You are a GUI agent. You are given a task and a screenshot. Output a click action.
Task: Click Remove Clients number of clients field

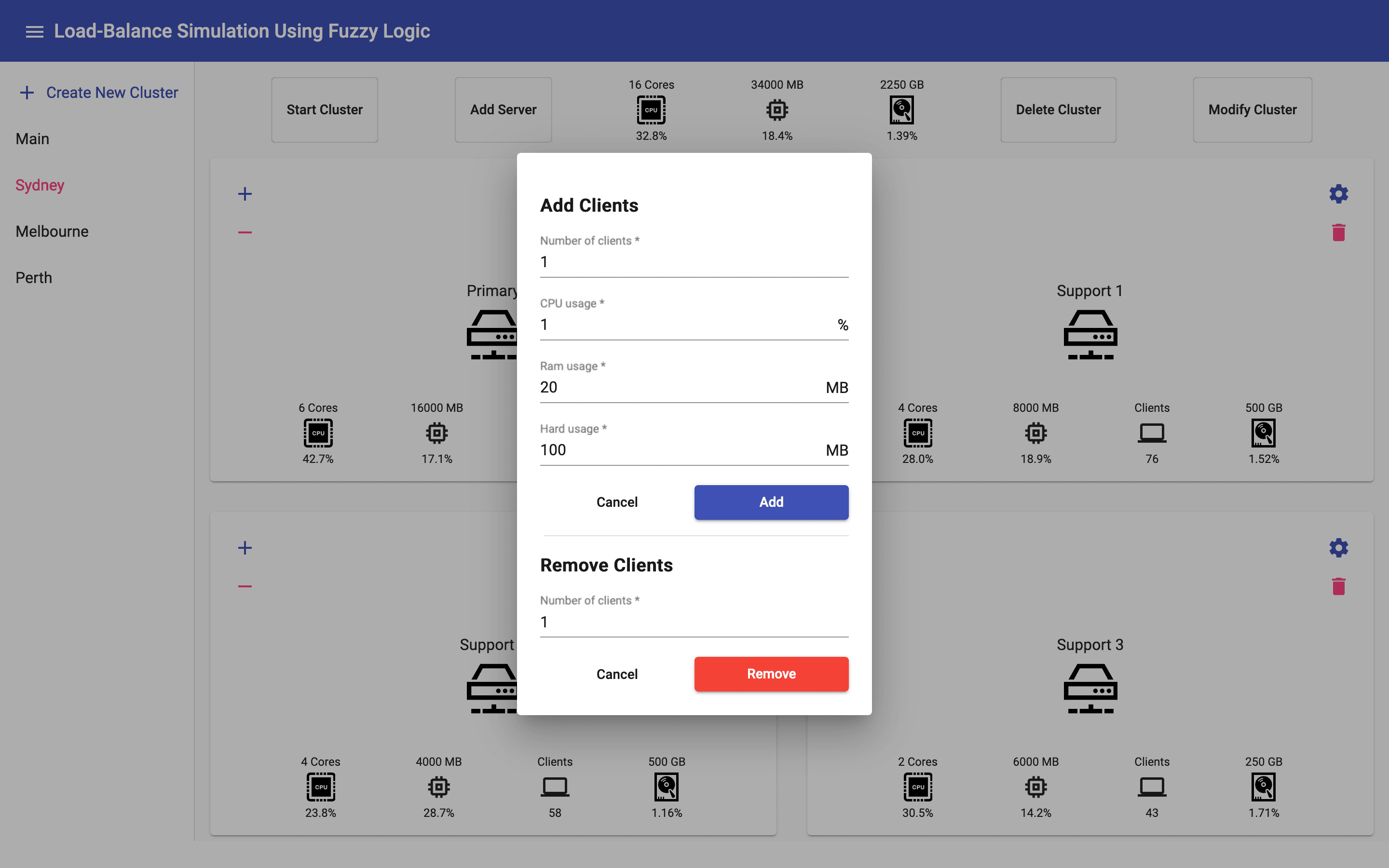[x=694, y=622]
